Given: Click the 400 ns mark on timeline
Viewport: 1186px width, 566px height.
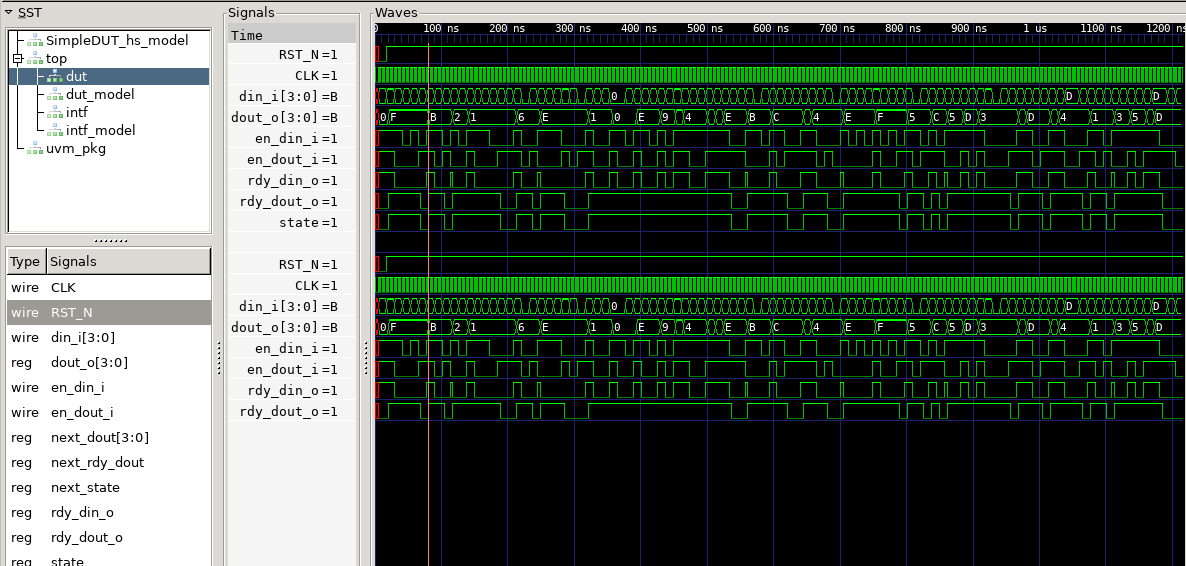Looking at the screenshot, I should coord(640,28).
